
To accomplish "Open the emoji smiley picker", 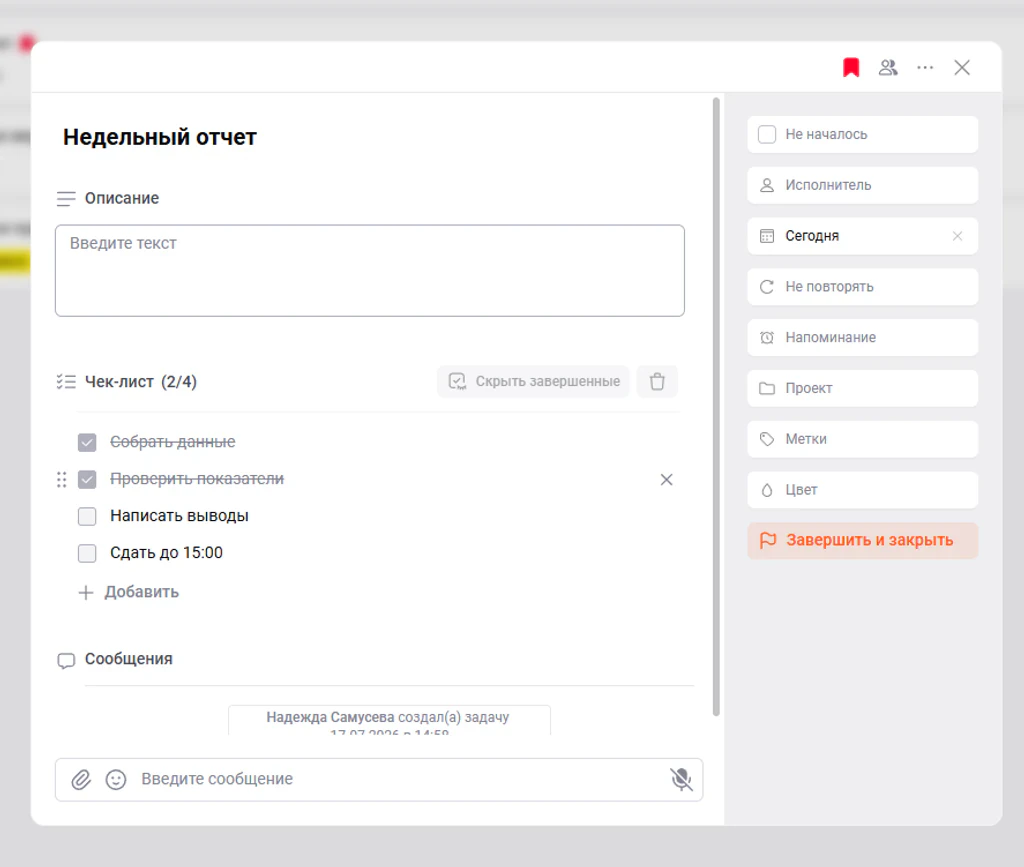I will point(116,780).
